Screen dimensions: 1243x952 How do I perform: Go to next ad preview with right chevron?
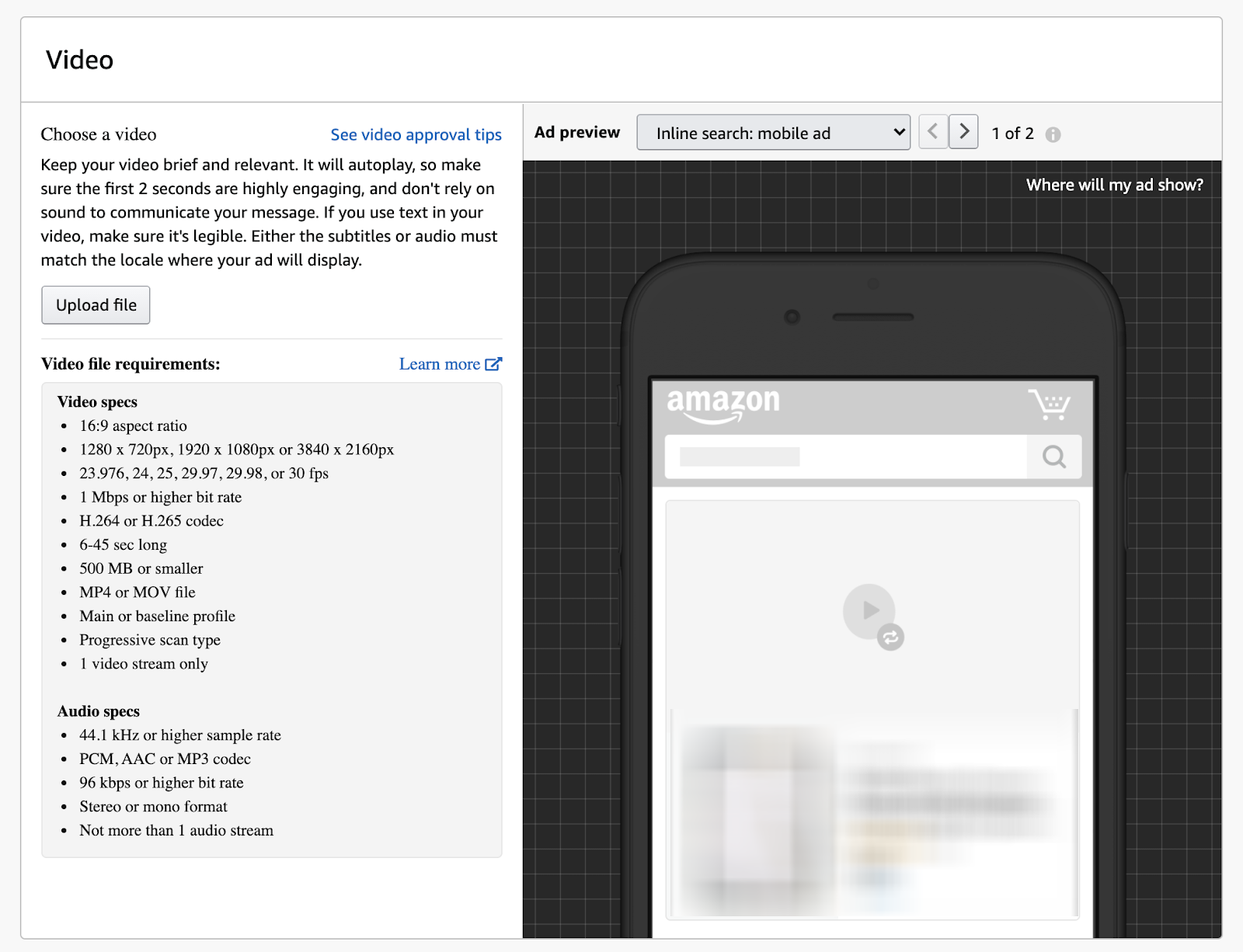(963, 131)
